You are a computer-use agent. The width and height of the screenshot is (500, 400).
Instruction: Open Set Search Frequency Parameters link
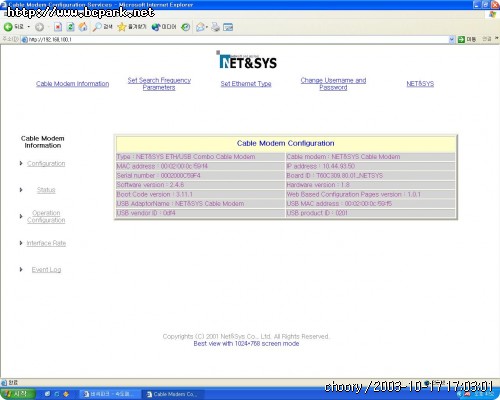click(159, 84)
